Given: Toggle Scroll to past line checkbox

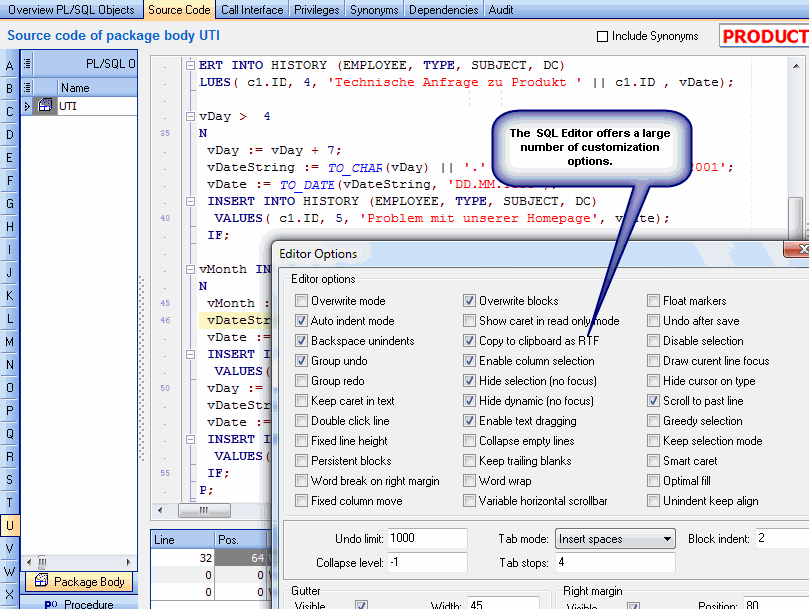Looking at the screenshot, I should pyautogui.click(x=653, y=401).
